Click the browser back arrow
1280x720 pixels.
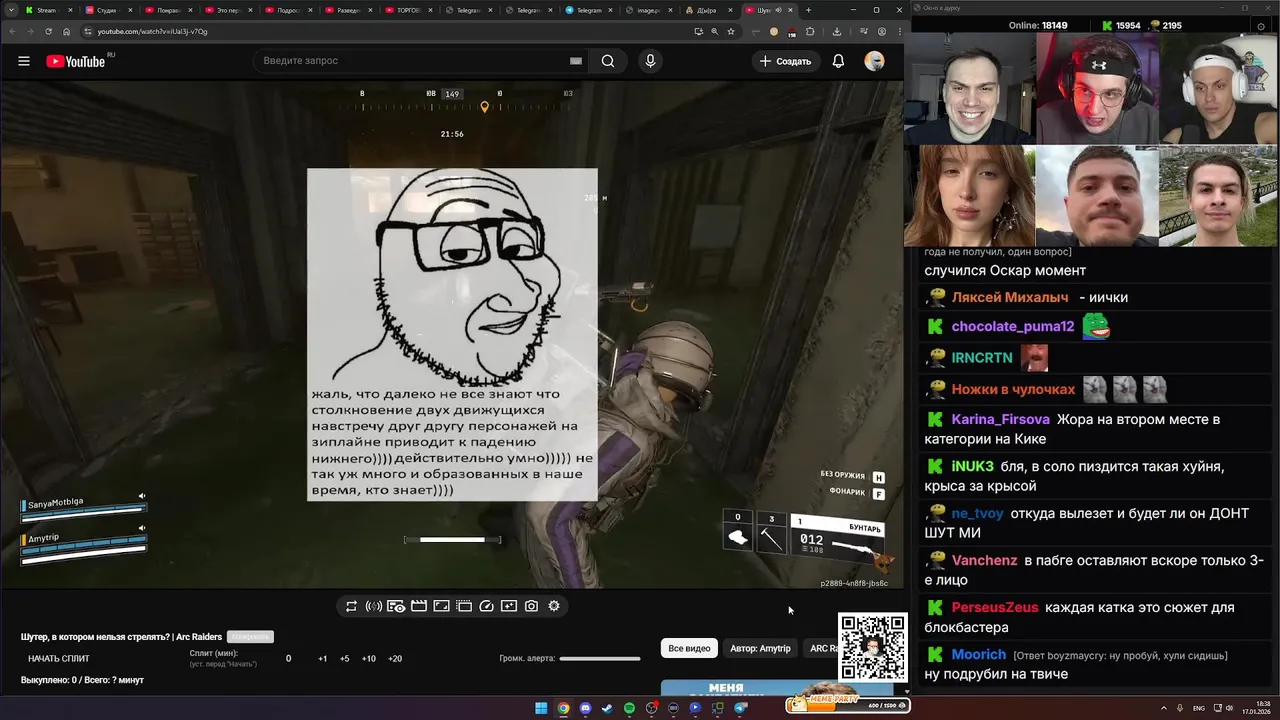point(13,31)
